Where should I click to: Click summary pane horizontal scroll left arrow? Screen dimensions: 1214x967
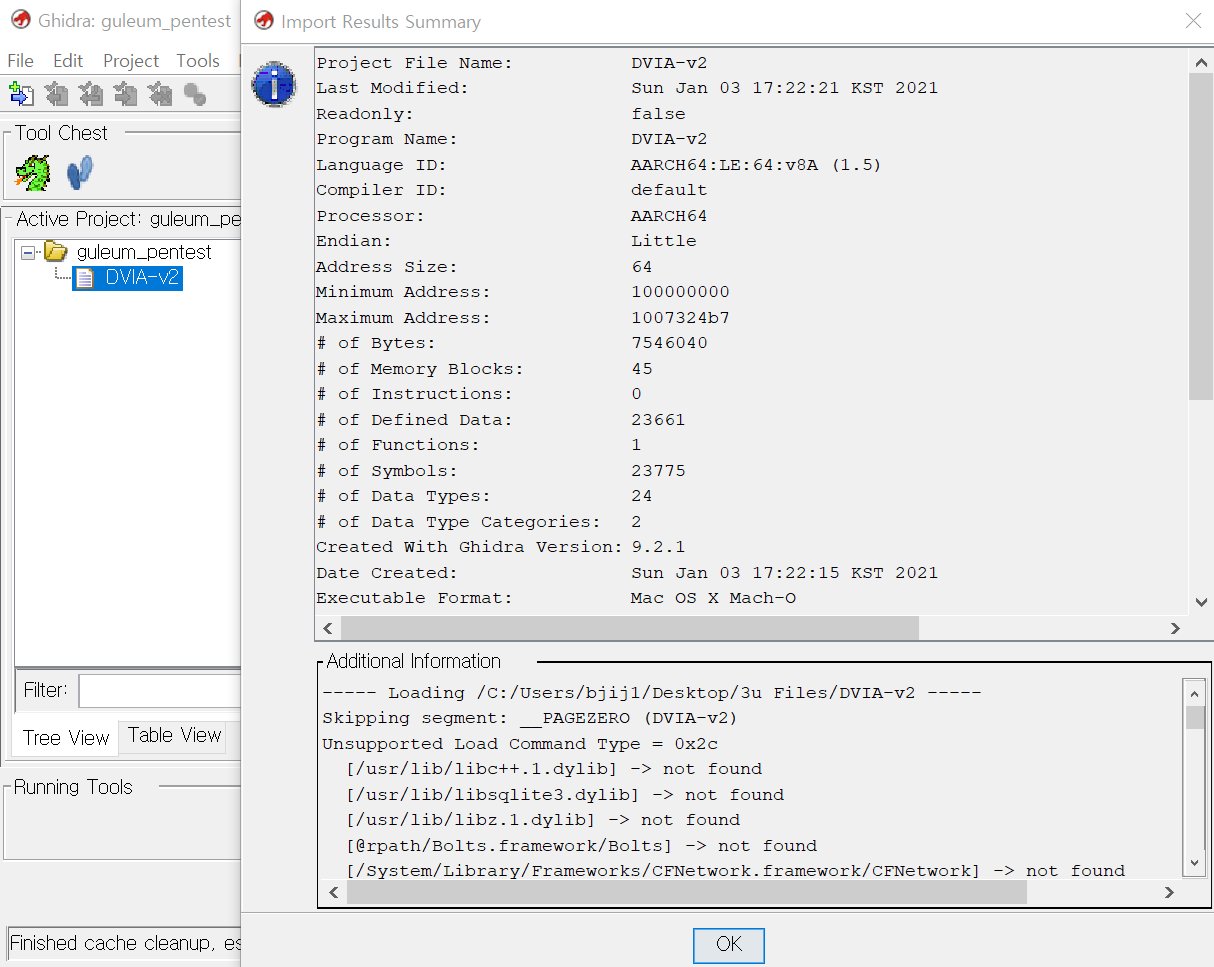pyautogui.click(x=327, y=628)
